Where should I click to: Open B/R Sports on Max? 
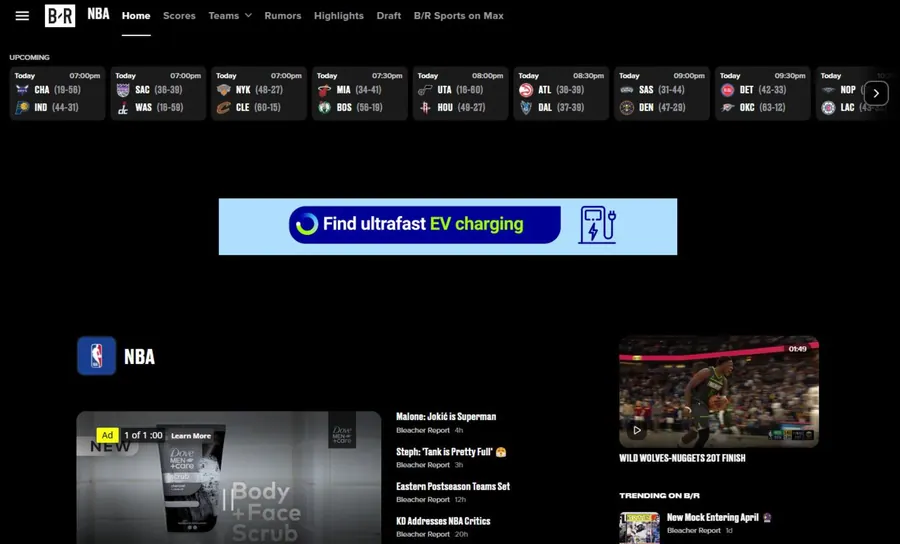459,15
